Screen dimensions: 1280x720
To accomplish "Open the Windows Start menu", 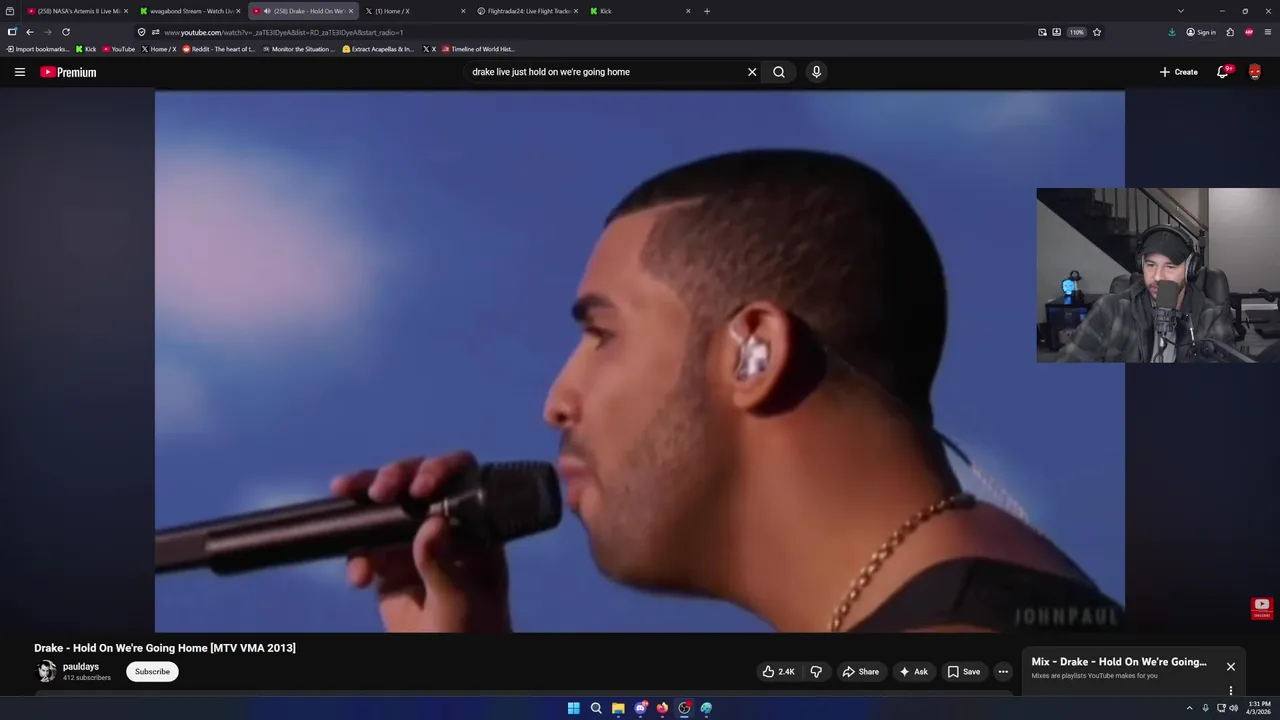I will pyautogui.click(x=573, y=708).
